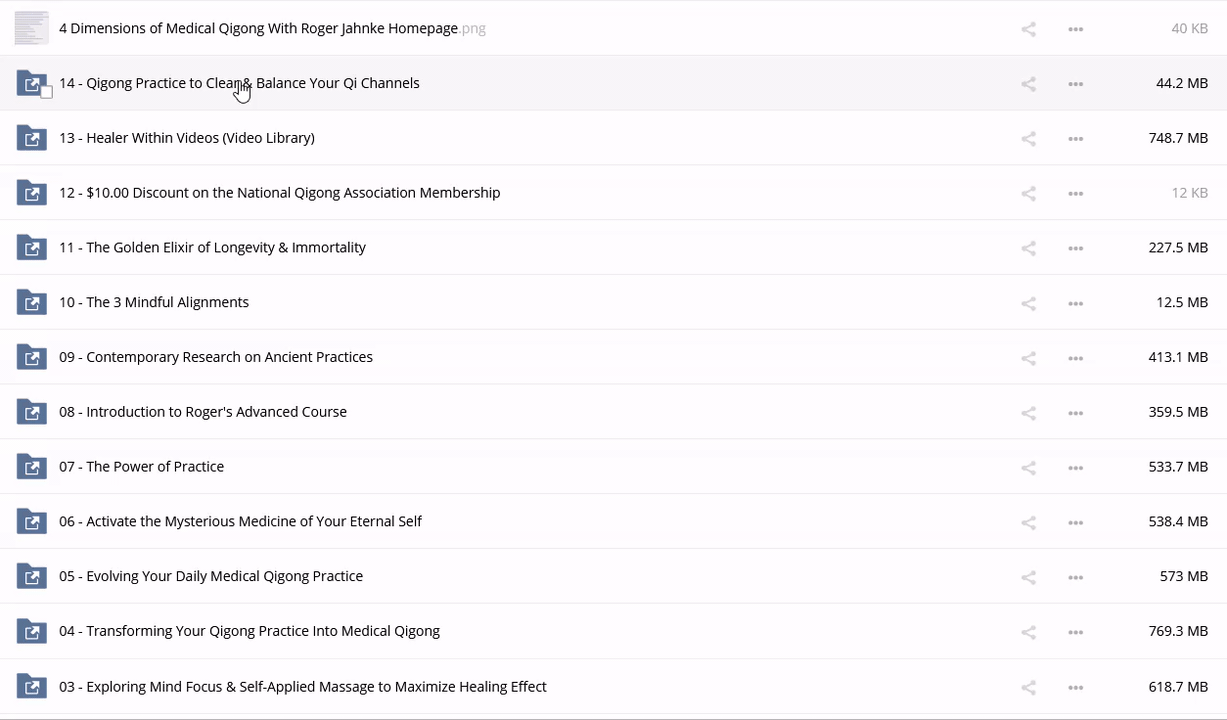1227x720 pixels.
Task: Share the Golden Elixir of Longevity folder
Action: [x=1028, y=248]
